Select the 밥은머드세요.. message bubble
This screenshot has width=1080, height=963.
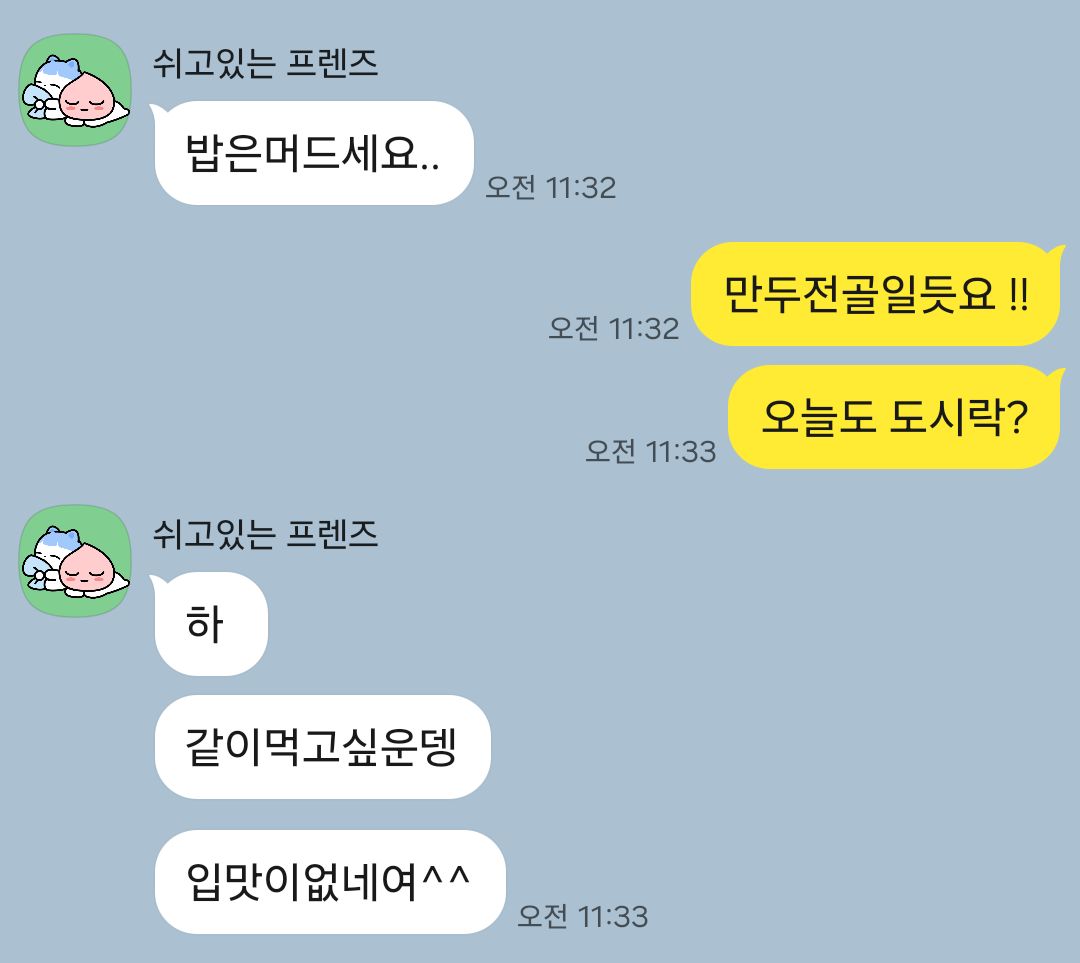(313, 153)
